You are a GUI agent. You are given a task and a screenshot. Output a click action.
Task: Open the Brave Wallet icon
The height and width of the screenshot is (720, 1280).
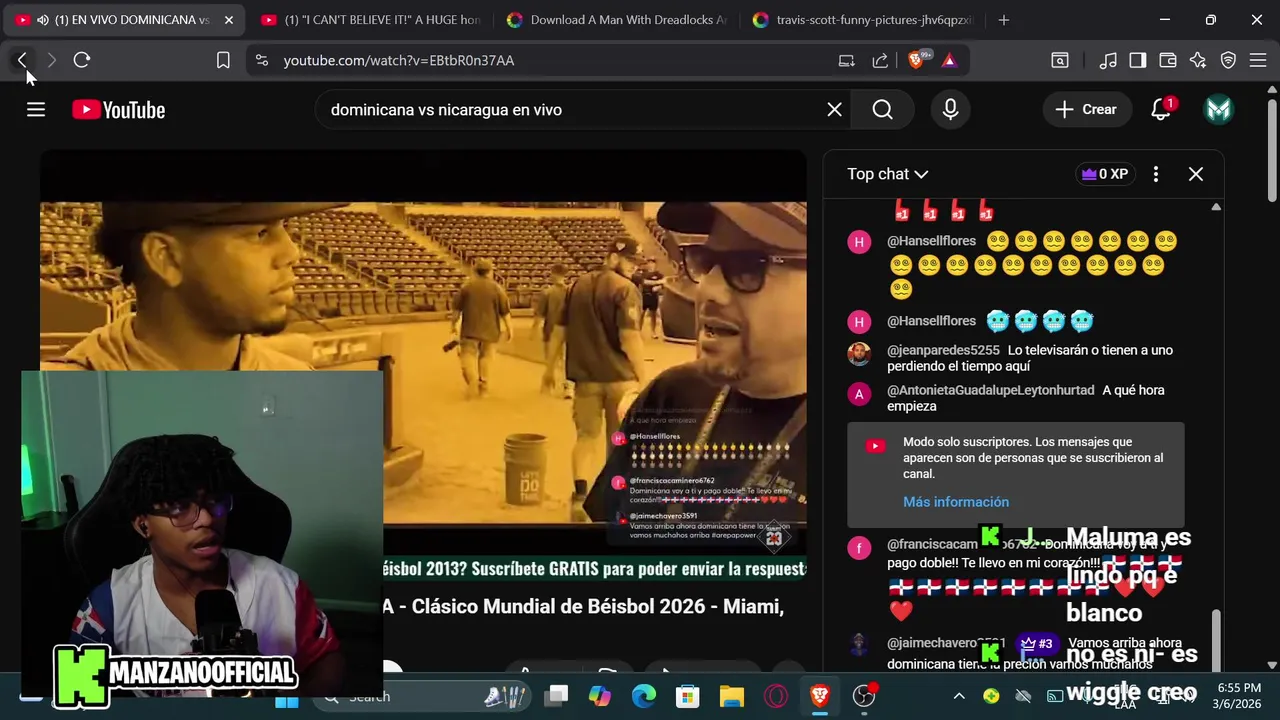tap(1167, 60)
